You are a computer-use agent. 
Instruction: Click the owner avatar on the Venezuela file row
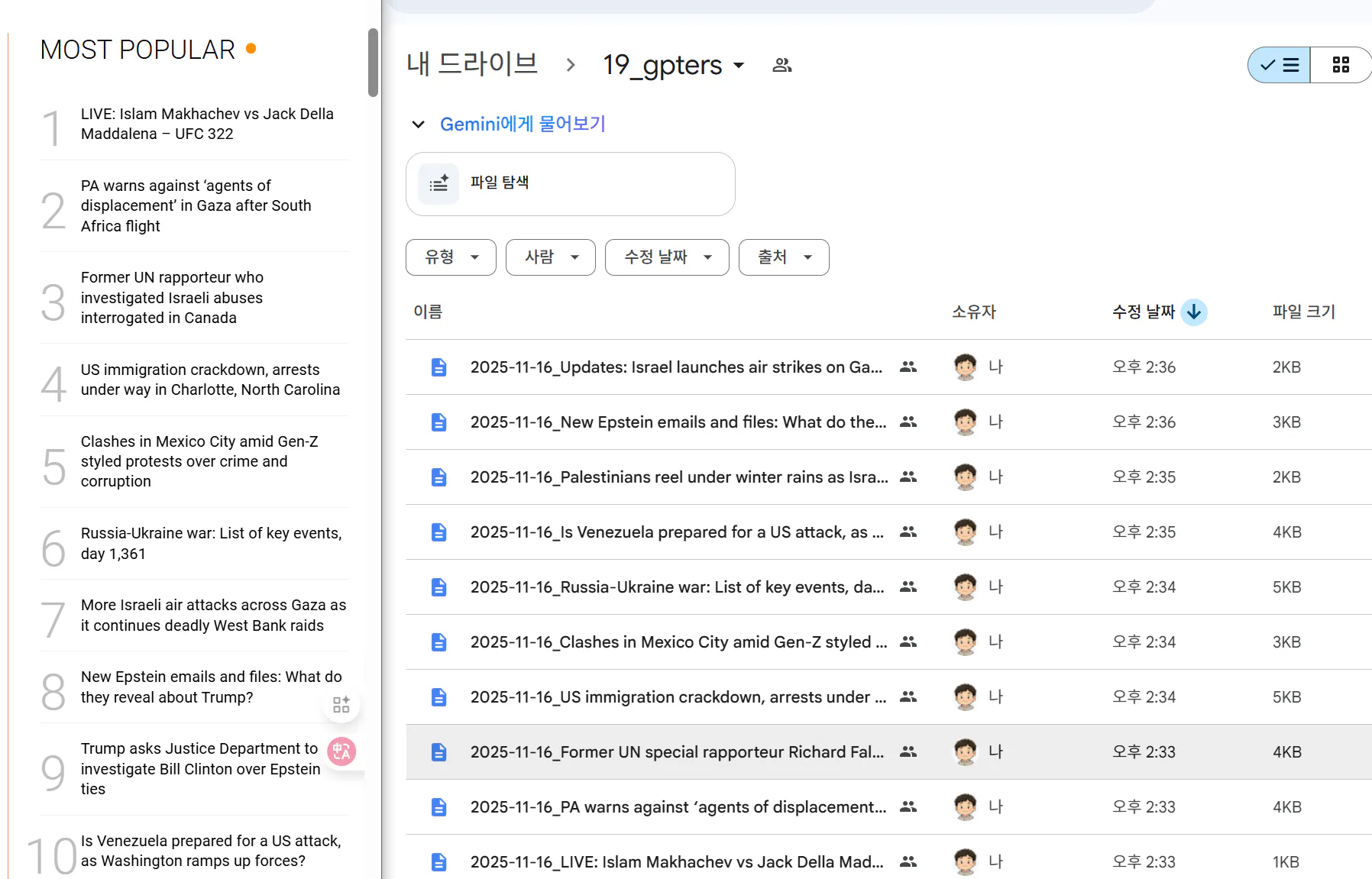click(x=966, y=532)
